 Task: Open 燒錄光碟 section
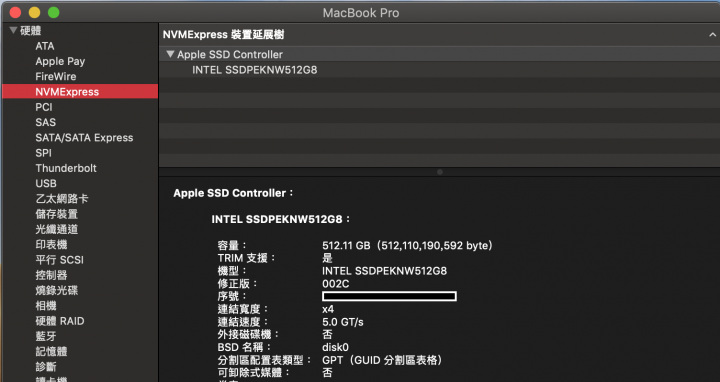(56, 290)
